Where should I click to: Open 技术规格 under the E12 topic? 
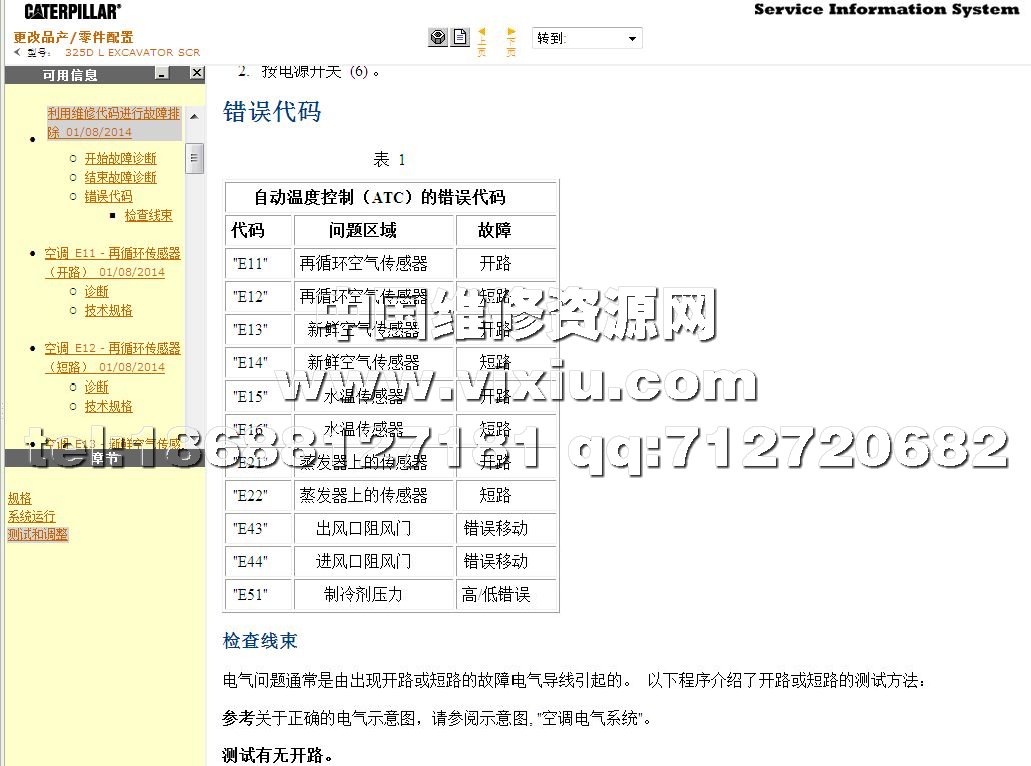108,406
